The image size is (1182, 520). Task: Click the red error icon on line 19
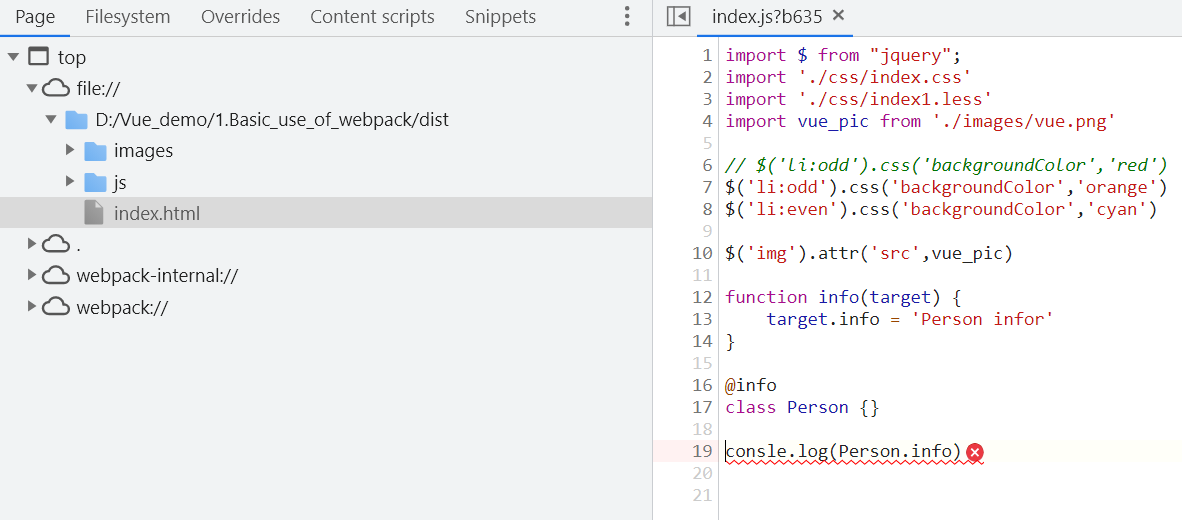pyautogui.click(x=975, y=453)
